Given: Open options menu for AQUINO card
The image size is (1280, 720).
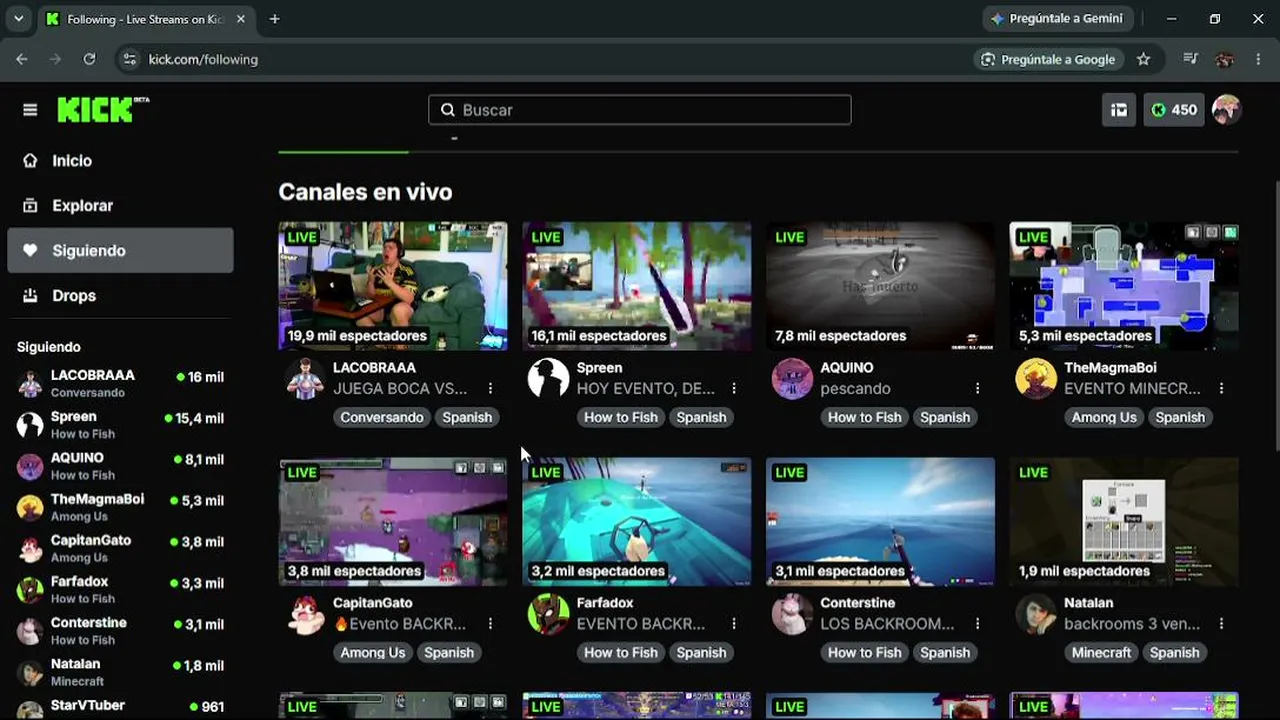Looking at the screenshot, I should (977, 388).
